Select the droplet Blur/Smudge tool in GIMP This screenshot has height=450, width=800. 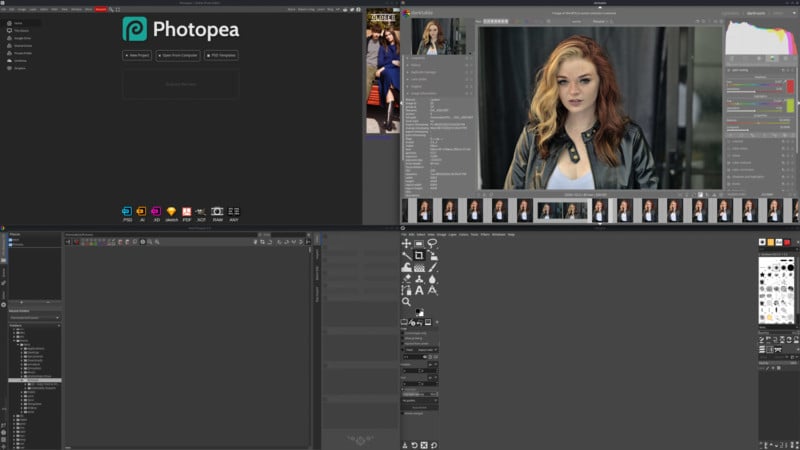point(432,279)
